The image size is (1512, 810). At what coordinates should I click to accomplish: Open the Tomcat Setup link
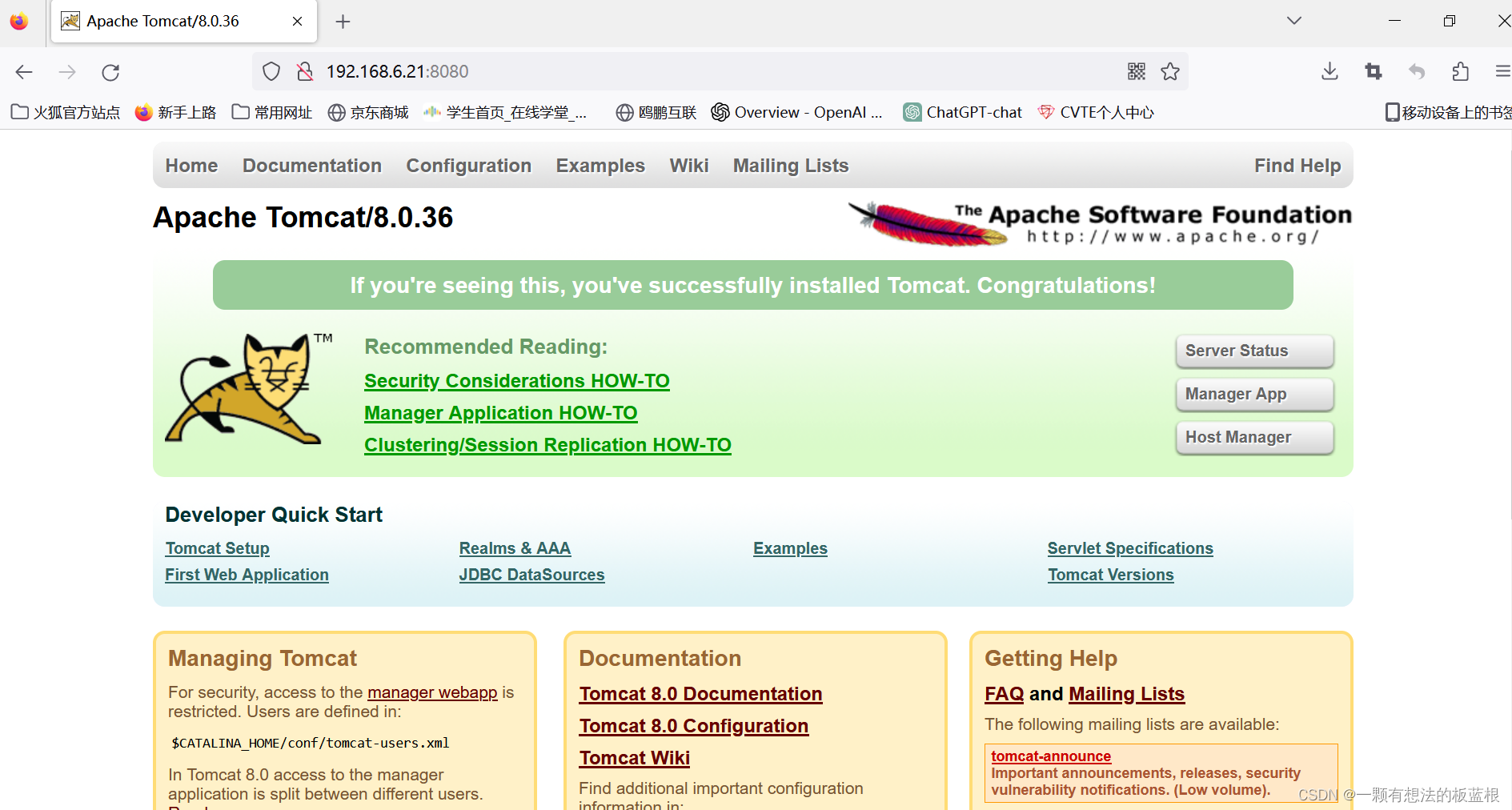click(x=217, y=548)
